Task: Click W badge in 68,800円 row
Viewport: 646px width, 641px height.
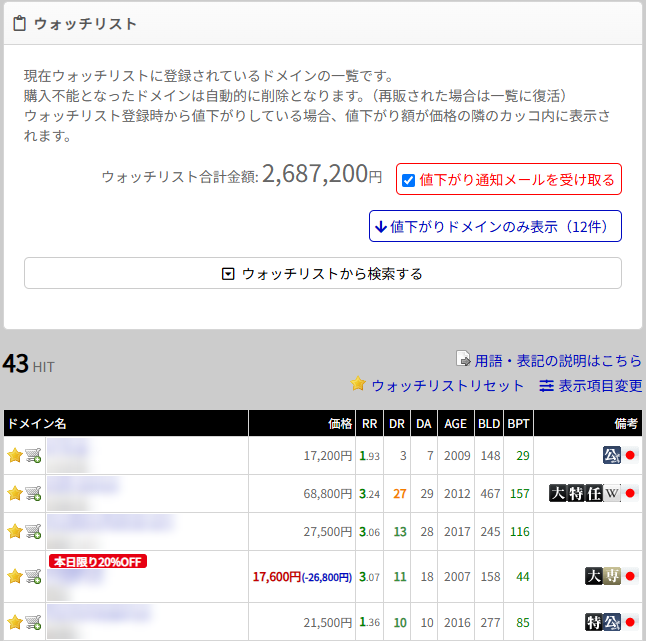Action: tap(612, 493)
